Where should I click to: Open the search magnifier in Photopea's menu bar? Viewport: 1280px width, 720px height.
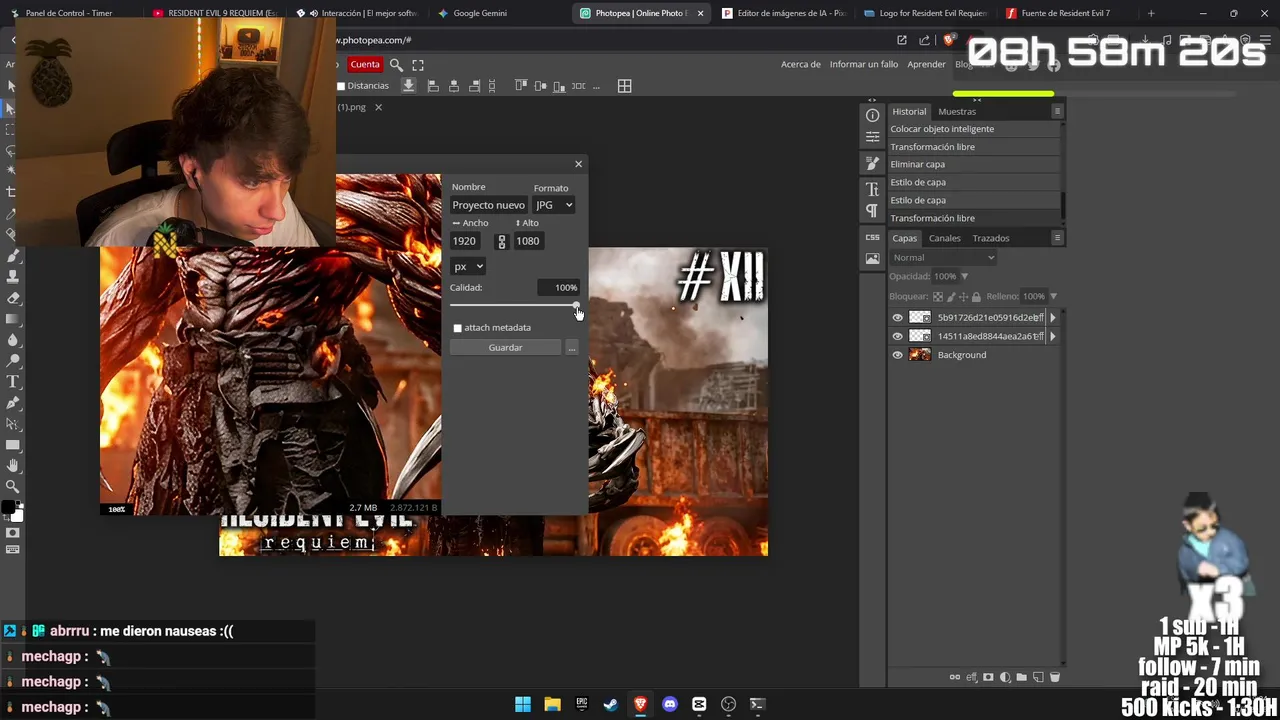click(x=396, y=64)
